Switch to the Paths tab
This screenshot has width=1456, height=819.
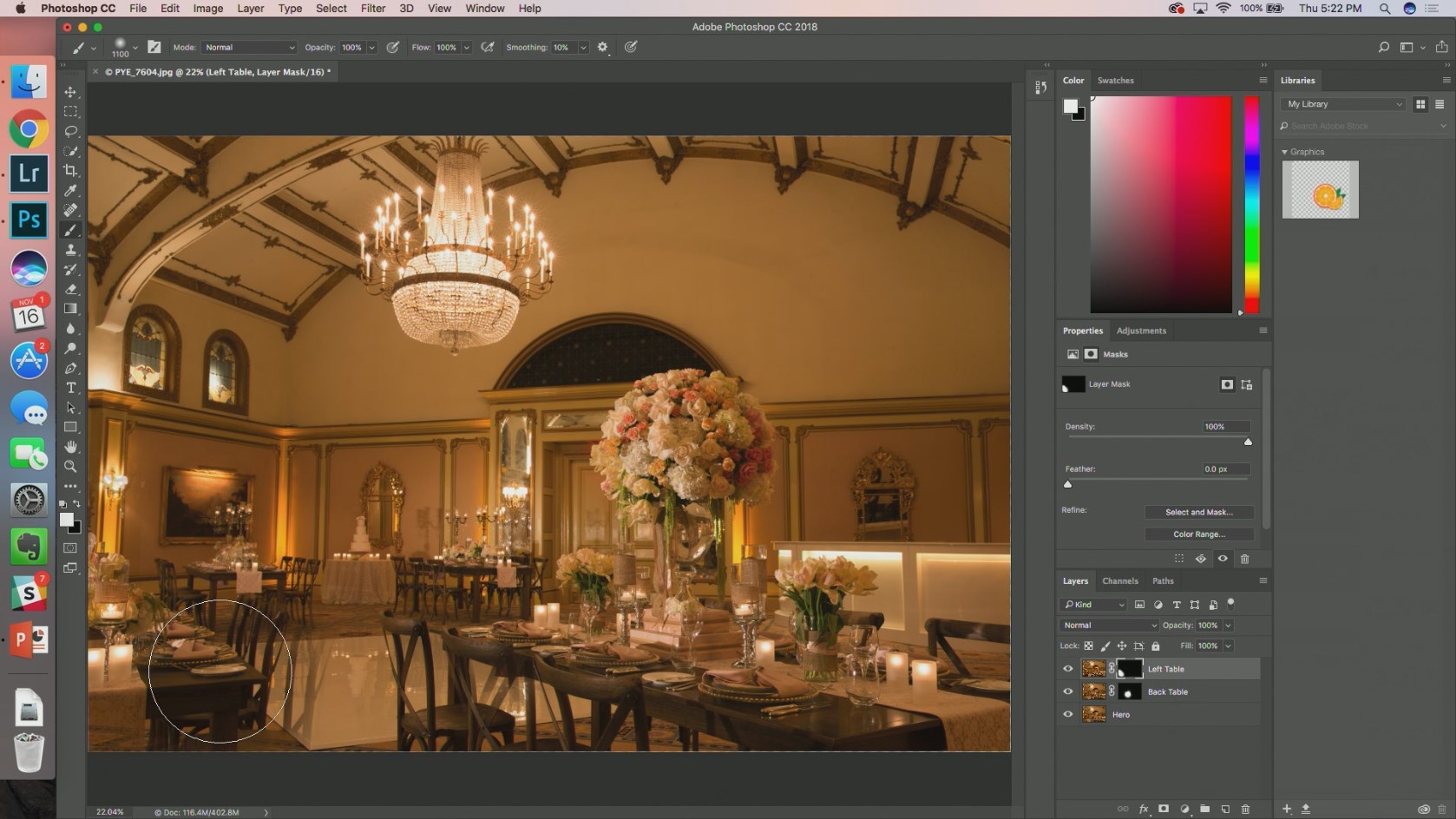point(1163,581)
